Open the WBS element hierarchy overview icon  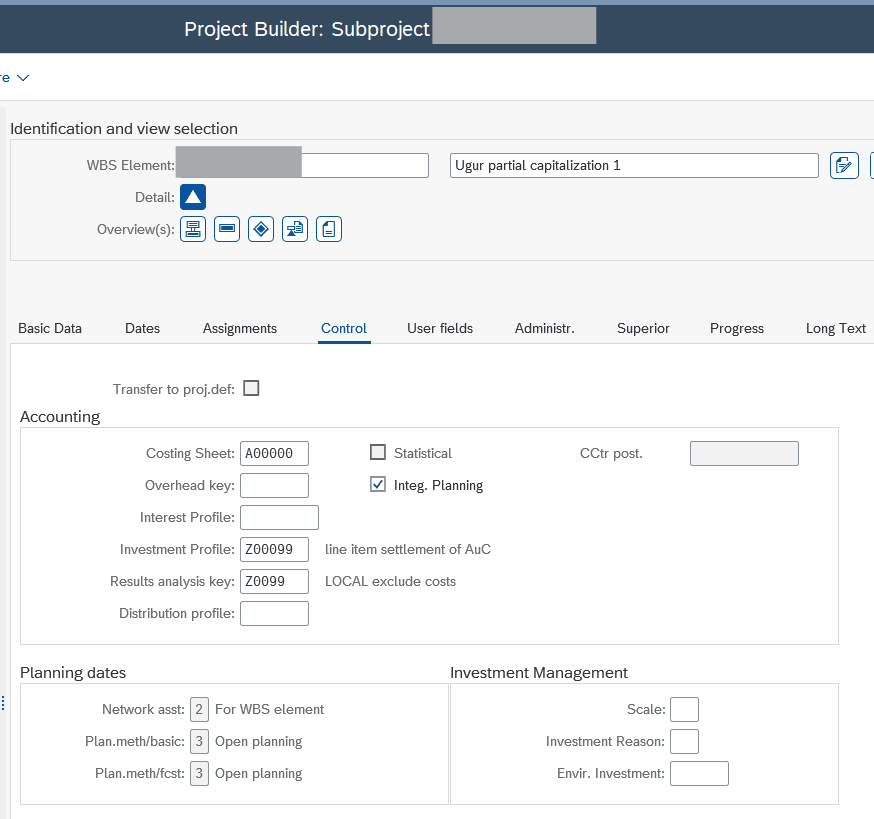pyautogui.click(x=193, y=229)
